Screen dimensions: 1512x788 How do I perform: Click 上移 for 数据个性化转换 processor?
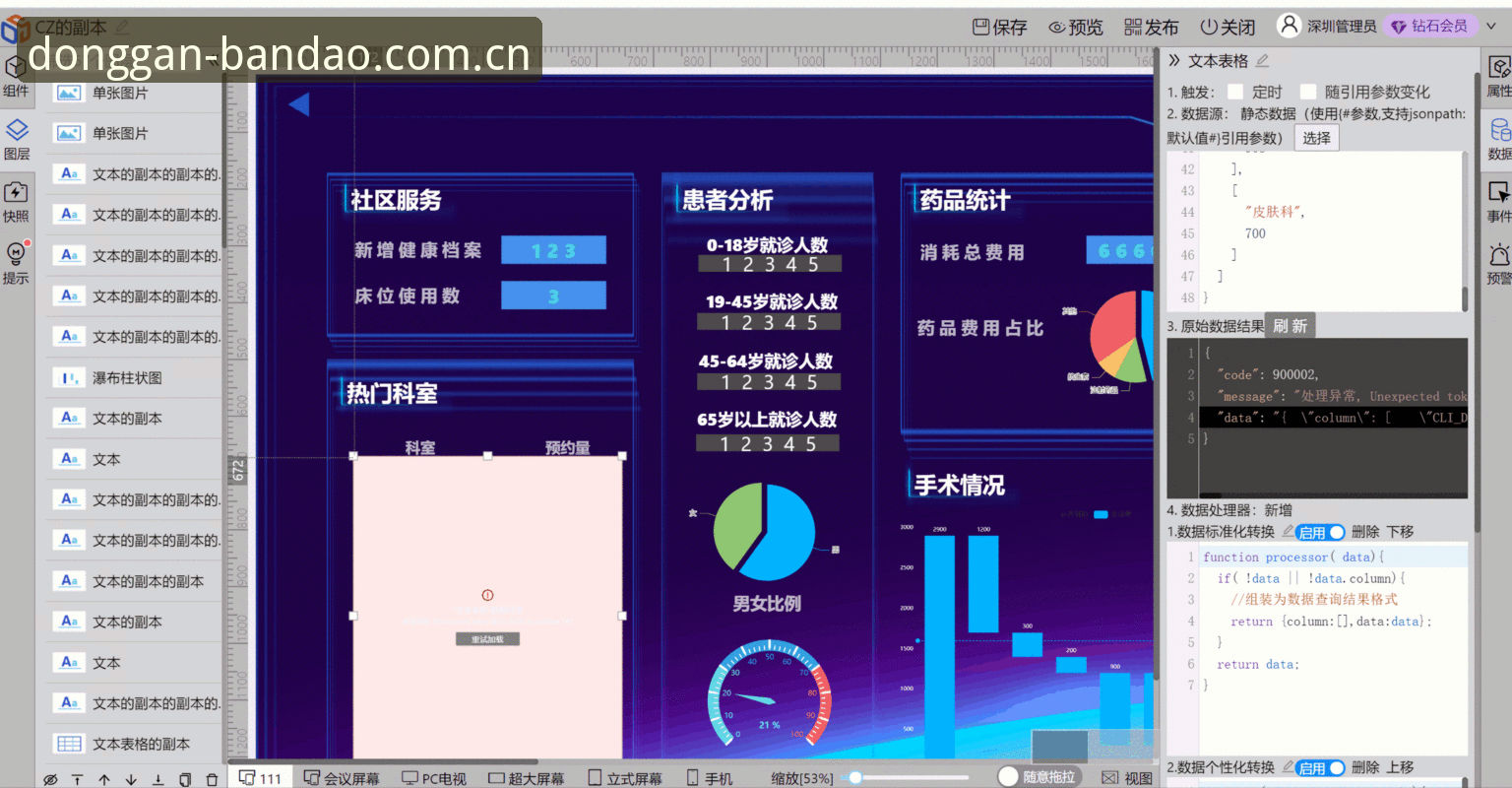[1400, 767]
